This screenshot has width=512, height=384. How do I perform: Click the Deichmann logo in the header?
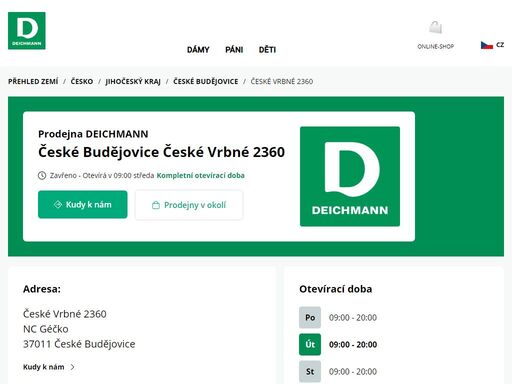click(x=27, y=31)
